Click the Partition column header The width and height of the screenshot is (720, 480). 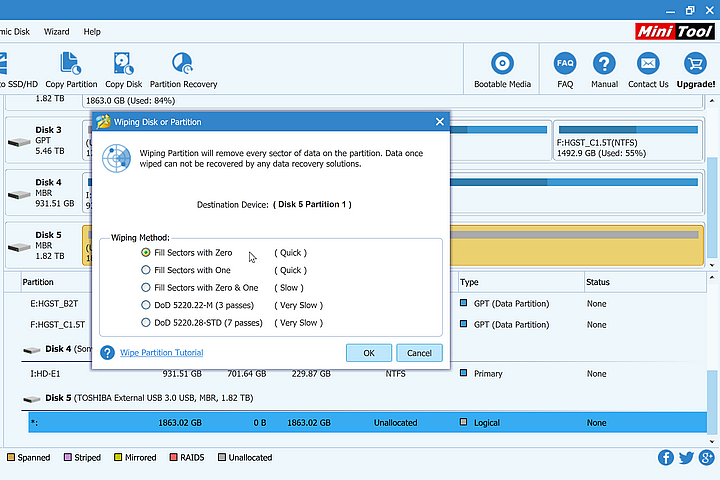pyautogui.click(x=38, y=282)
